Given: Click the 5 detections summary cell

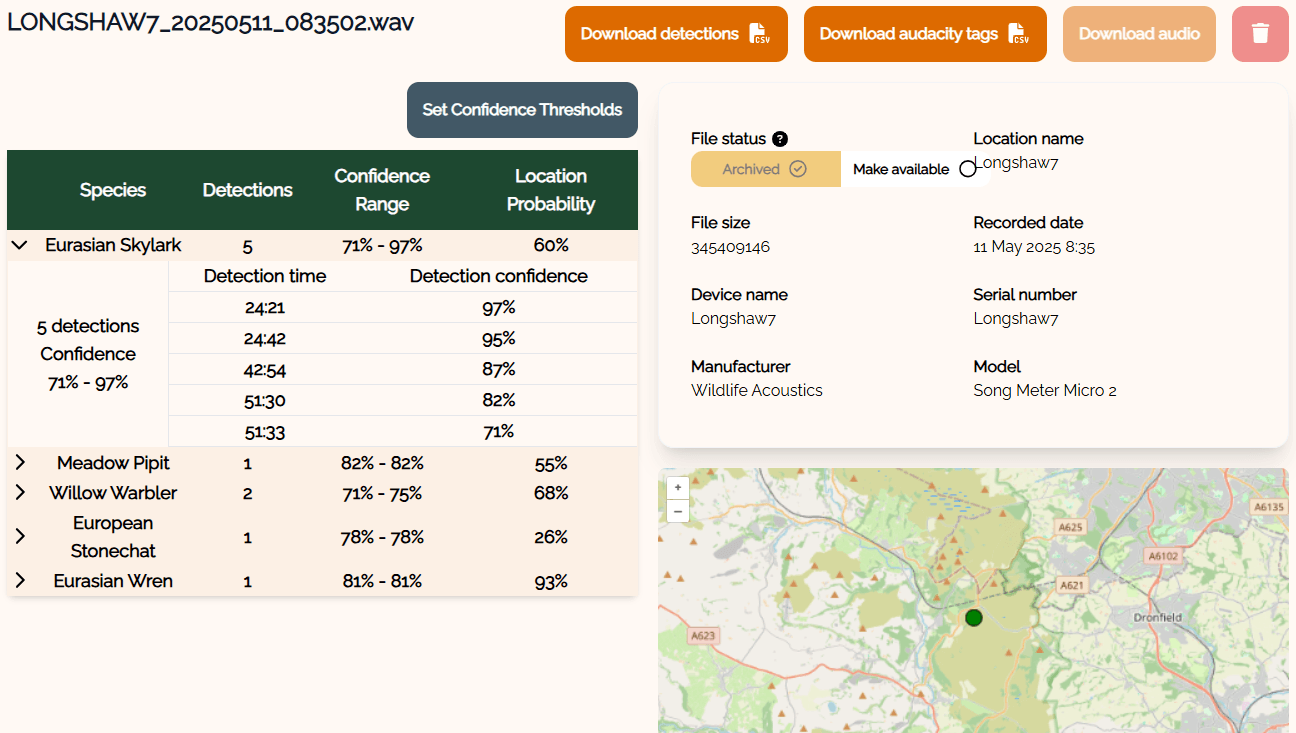Looking at the screenshot, I should click(88, 354).
